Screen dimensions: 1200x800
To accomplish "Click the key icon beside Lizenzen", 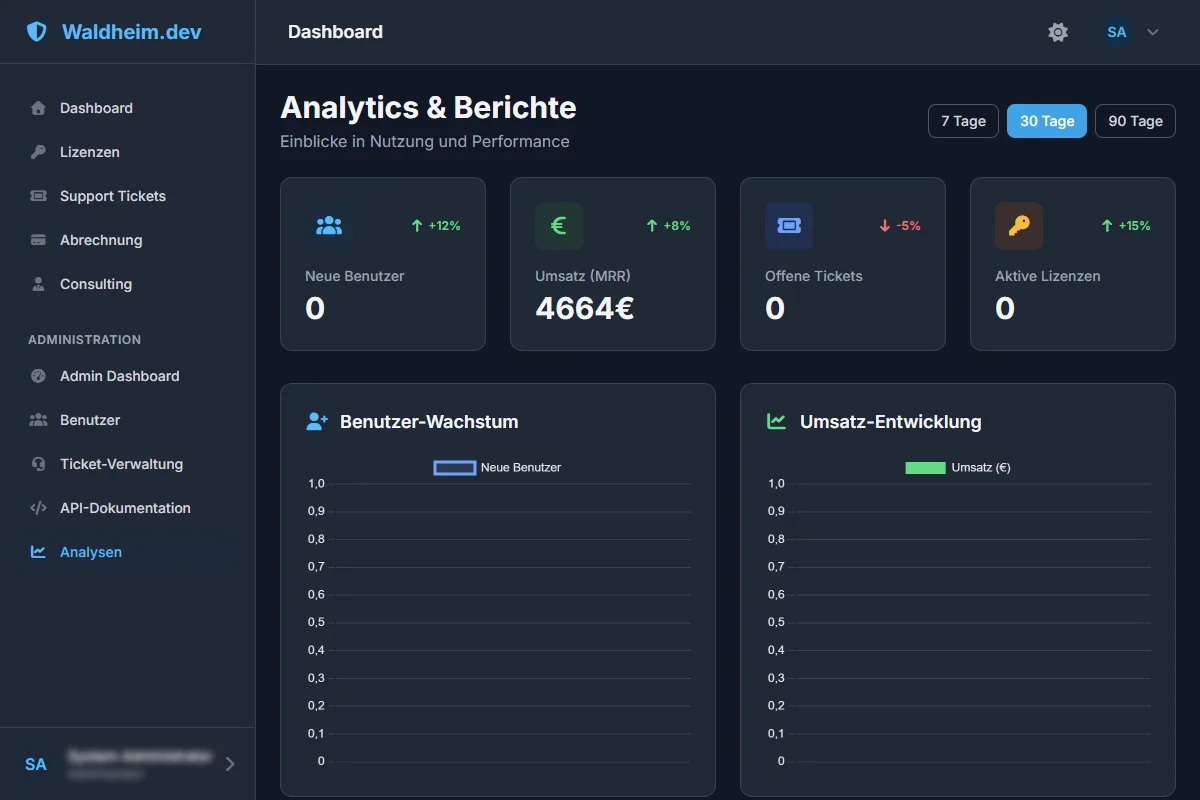I will tap(38, 152).
